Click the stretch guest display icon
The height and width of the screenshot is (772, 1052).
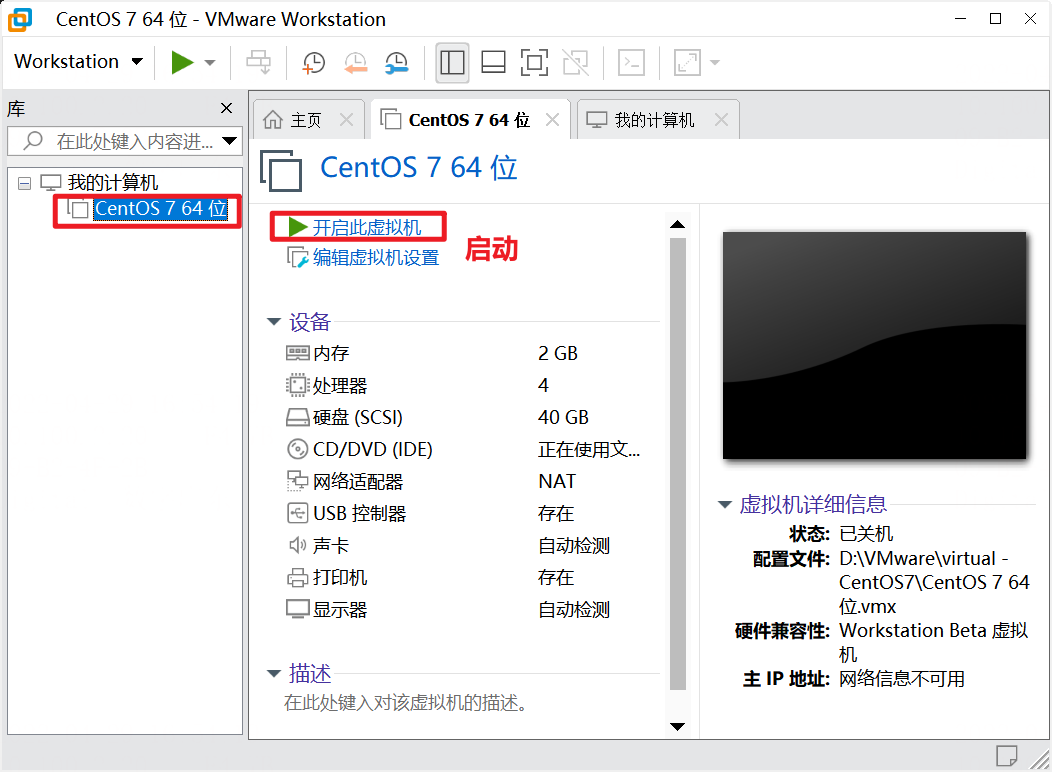click(x=688, y=62)
